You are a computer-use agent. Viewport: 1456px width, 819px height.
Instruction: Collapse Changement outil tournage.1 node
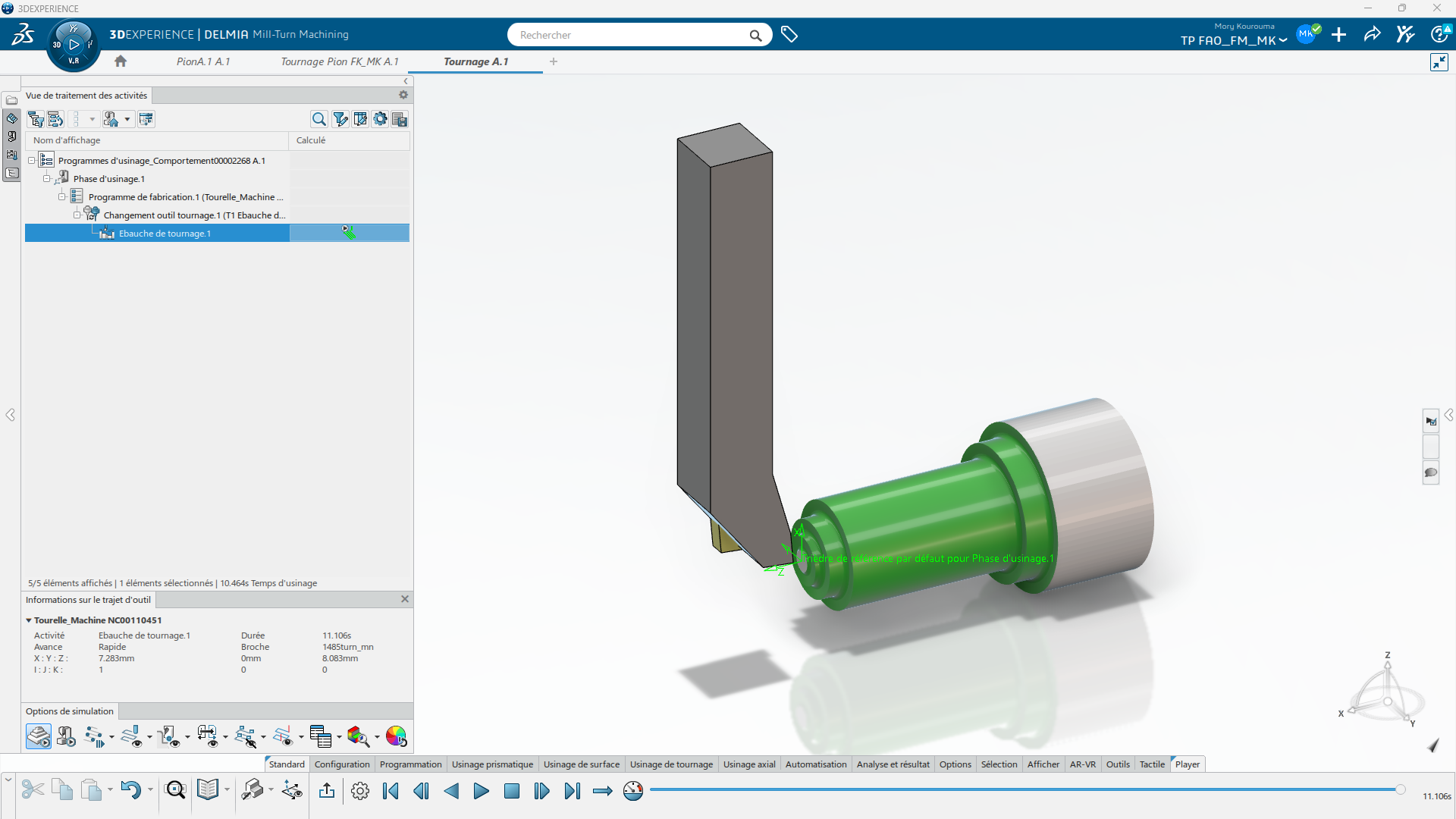77,215
